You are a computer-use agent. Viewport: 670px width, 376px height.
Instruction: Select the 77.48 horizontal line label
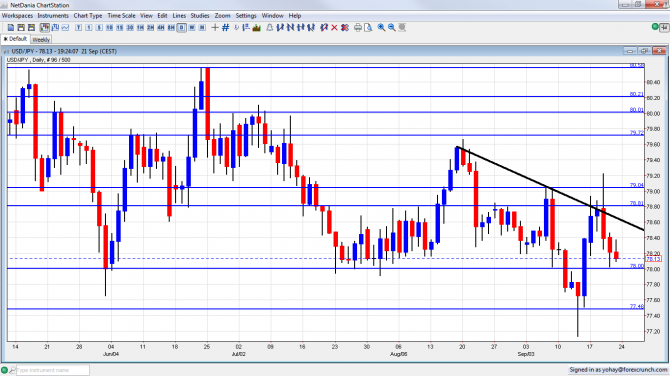point(637,306)
